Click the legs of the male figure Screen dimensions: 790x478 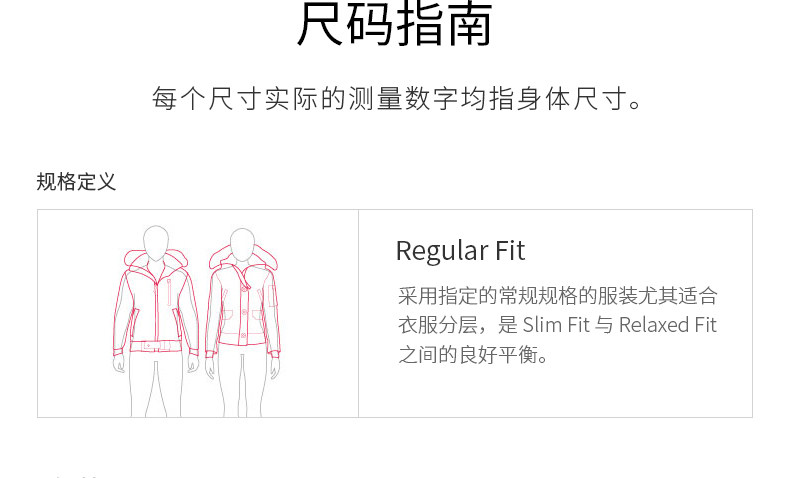(156, 385)
